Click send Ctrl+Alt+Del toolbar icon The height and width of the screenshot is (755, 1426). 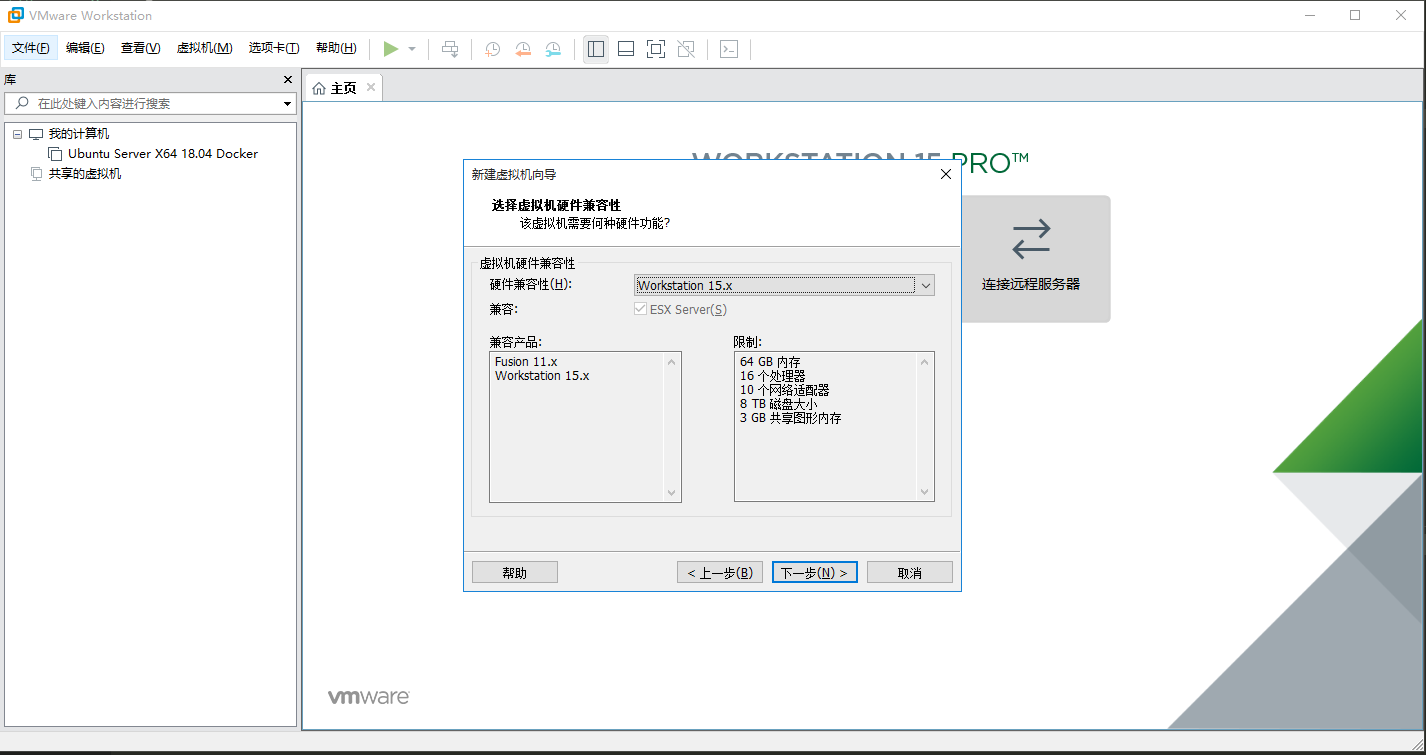pos(451,49)
